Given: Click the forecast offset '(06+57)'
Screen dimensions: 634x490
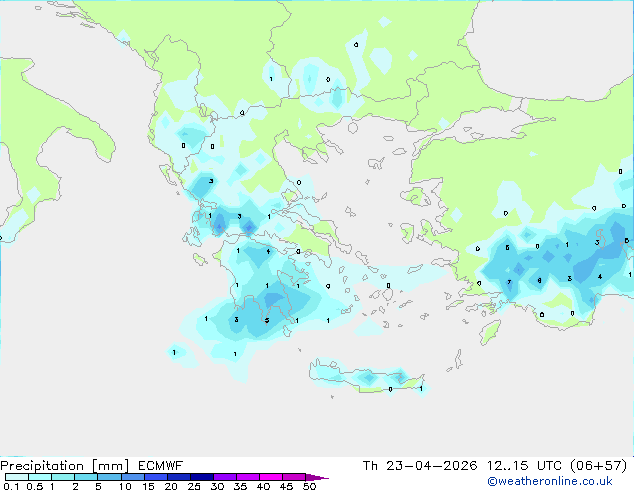Looking at the screenshot, I should [599, 466].
